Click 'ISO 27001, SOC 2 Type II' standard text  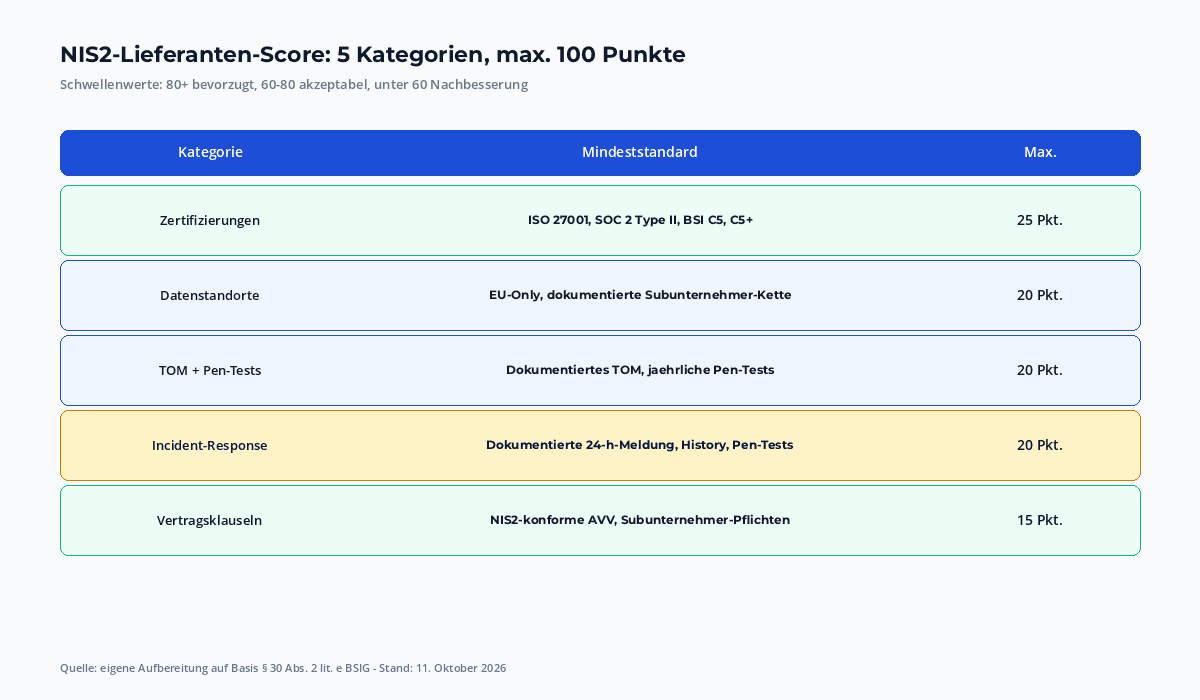pyautogui.click(x=603, y=220)
